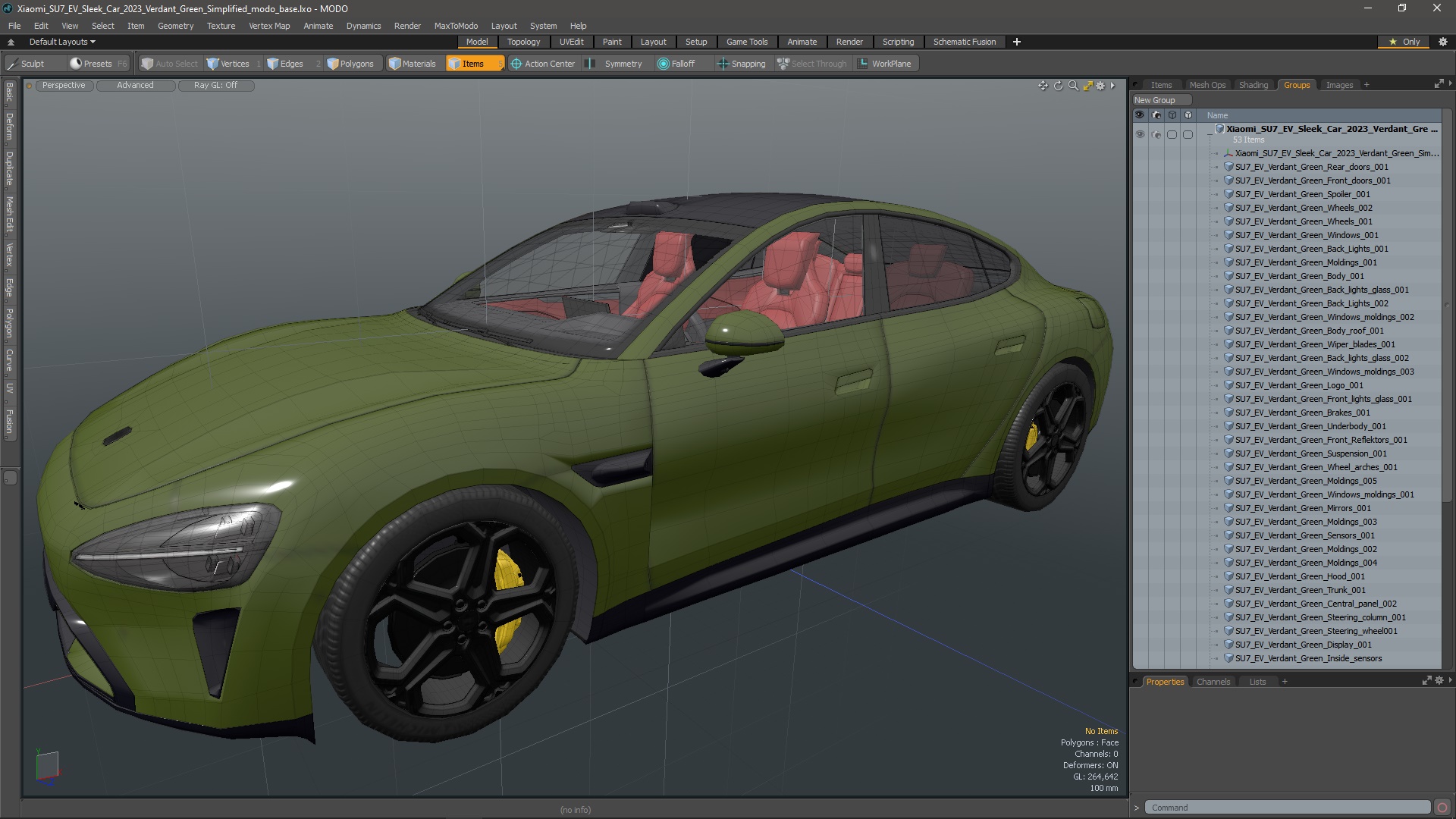This screenshot has height=819, width=1456.
Task: Add a new layout tab with plus
Action: tap(1017, 42)
